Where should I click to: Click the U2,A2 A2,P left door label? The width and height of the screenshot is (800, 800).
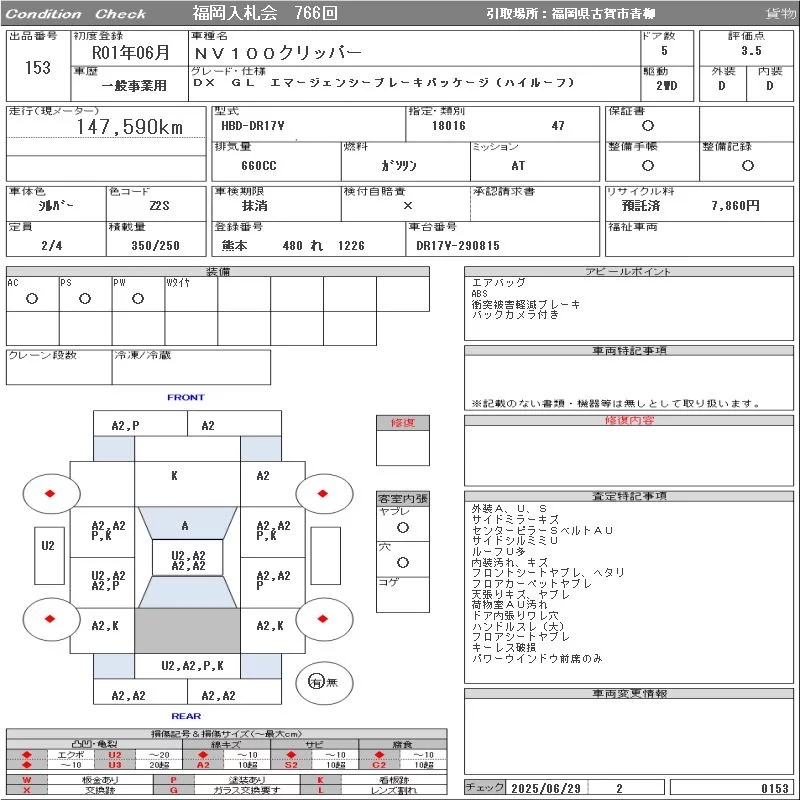tap(108, 581)
